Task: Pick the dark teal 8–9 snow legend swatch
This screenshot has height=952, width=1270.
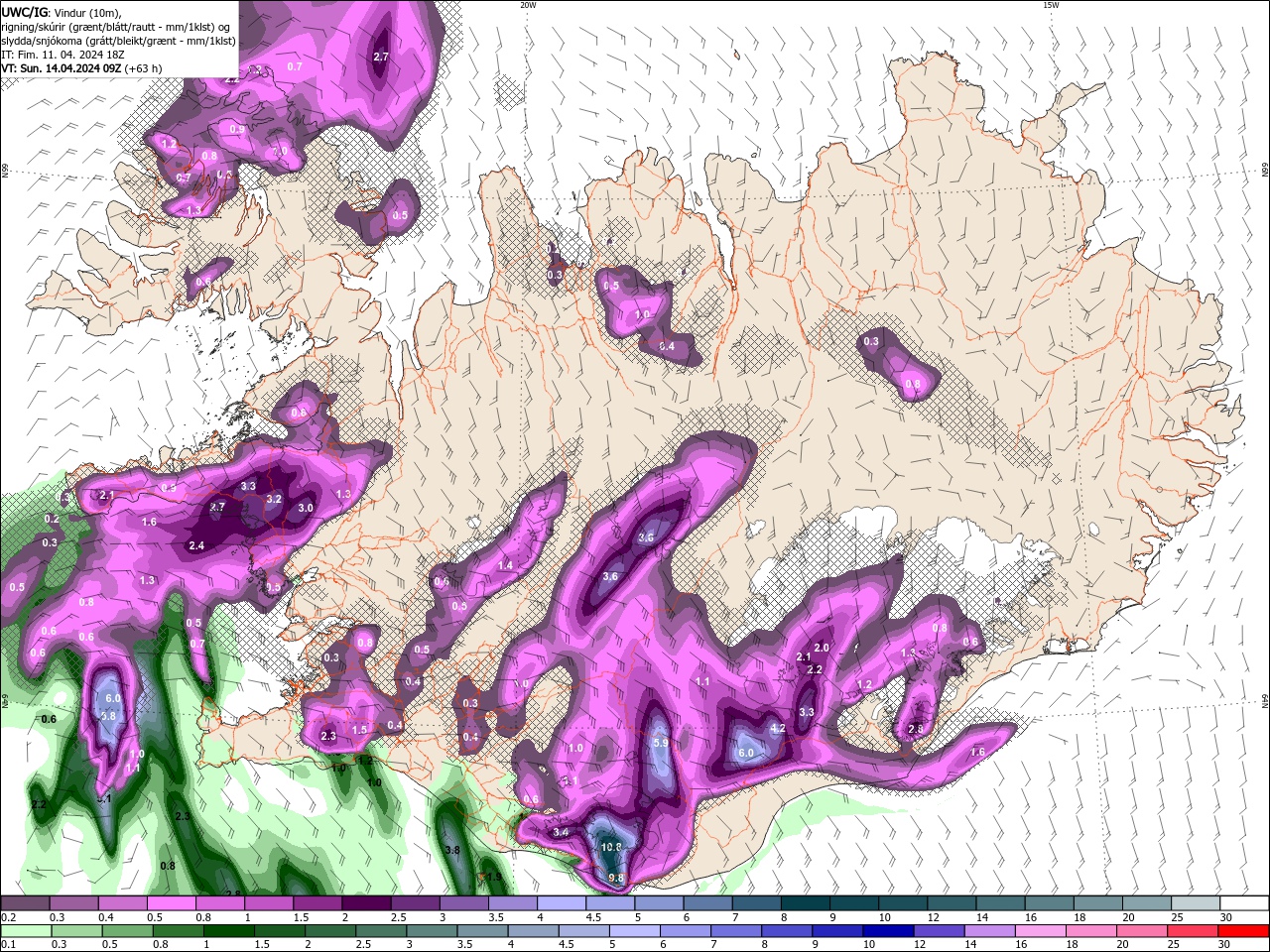Action: [x=805, y=903]
